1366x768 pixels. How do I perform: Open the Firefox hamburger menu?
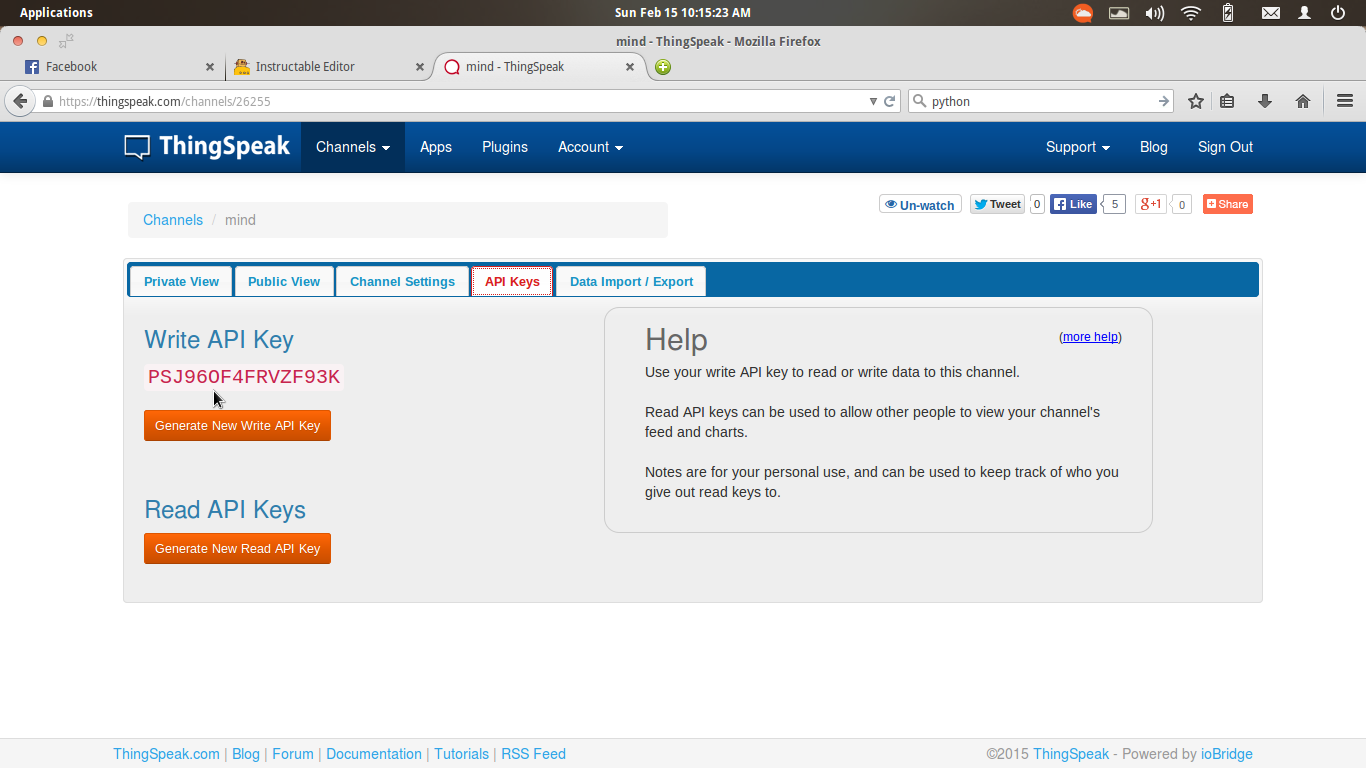click(1345, 101)
